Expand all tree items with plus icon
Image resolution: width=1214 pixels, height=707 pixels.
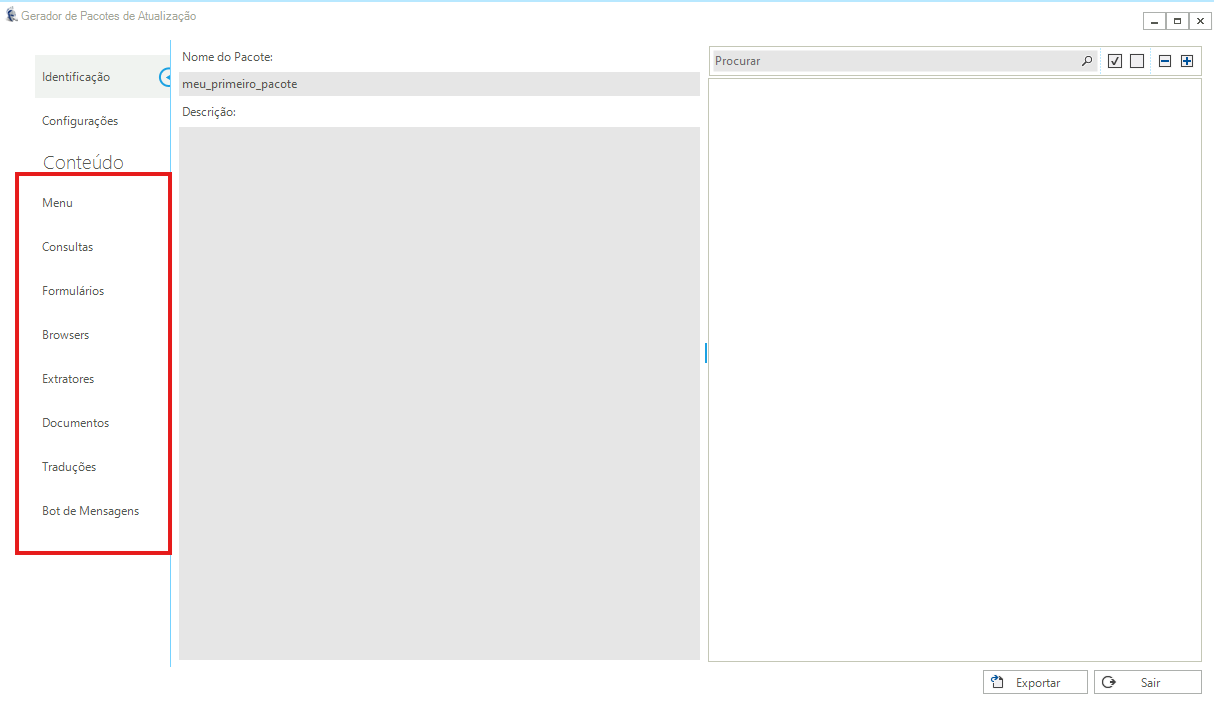[x=1187, y=61]
